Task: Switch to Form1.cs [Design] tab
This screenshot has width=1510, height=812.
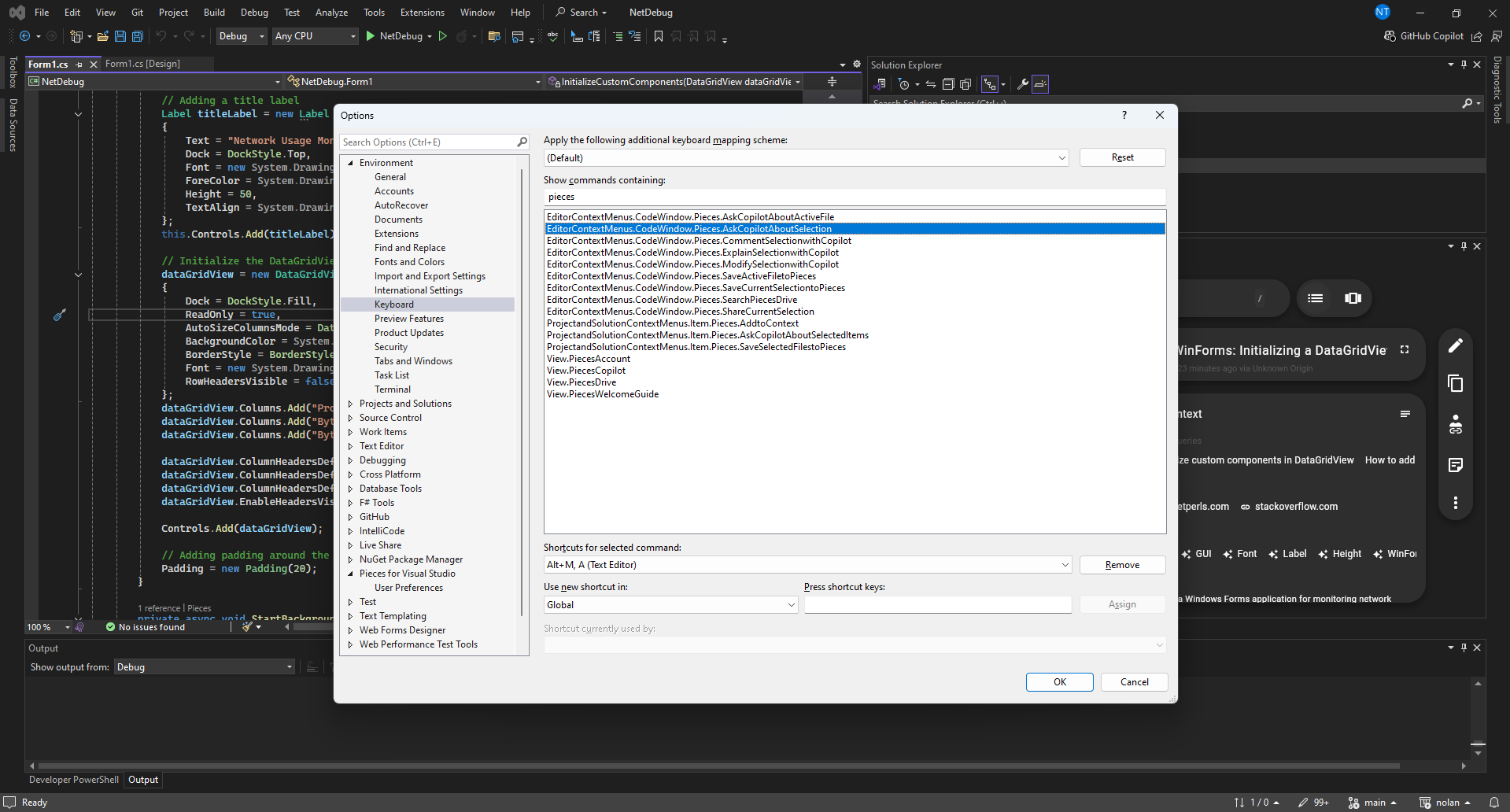Action: (x=142, y=64)
